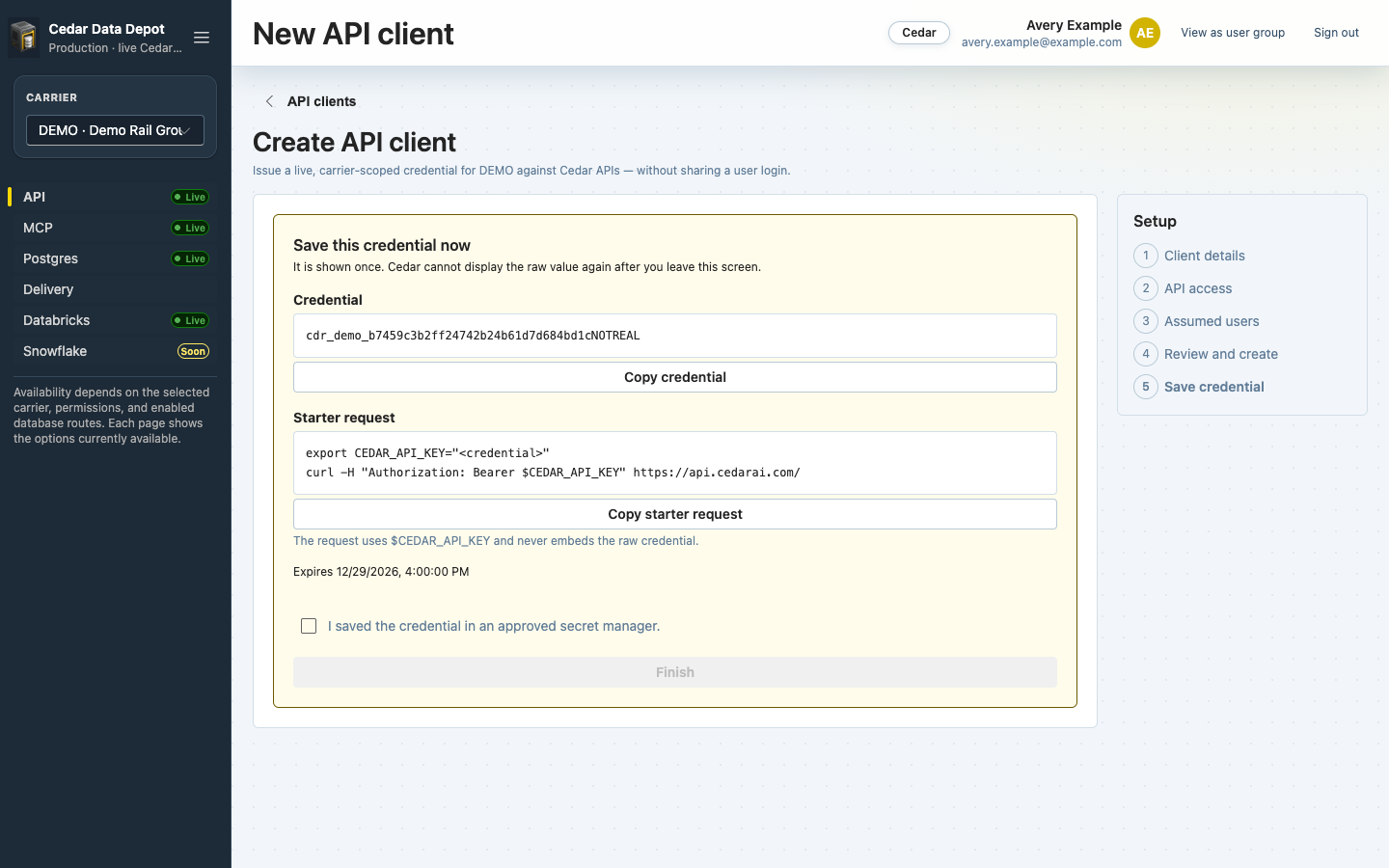
Task: Click the Live badge next to MCP
Action: pos(190,228)
